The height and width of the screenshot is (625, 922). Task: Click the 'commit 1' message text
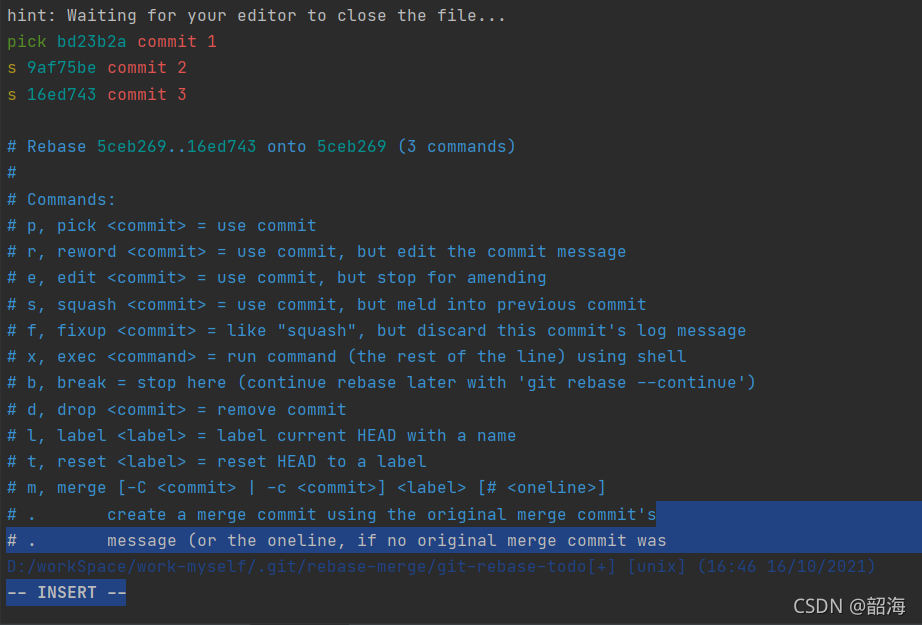point(177,42)
